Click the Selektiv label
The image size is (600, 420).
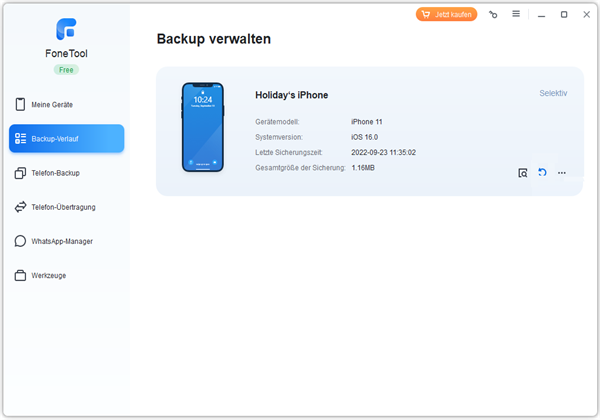coord(553,93)
